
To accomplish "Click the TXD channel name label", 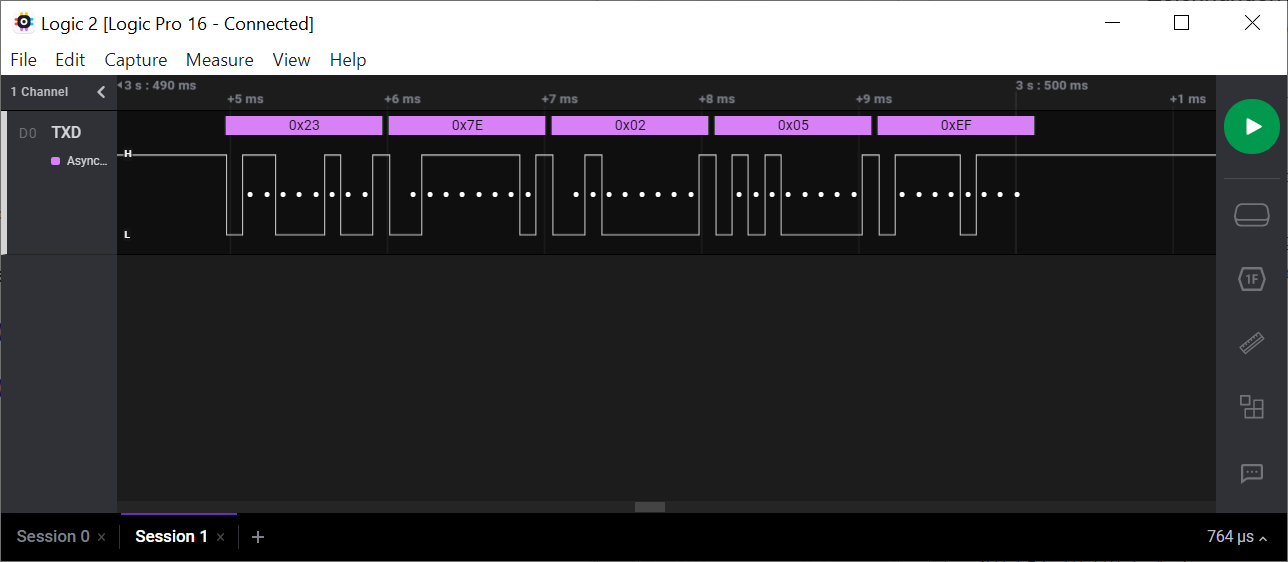I will (66, 133).
